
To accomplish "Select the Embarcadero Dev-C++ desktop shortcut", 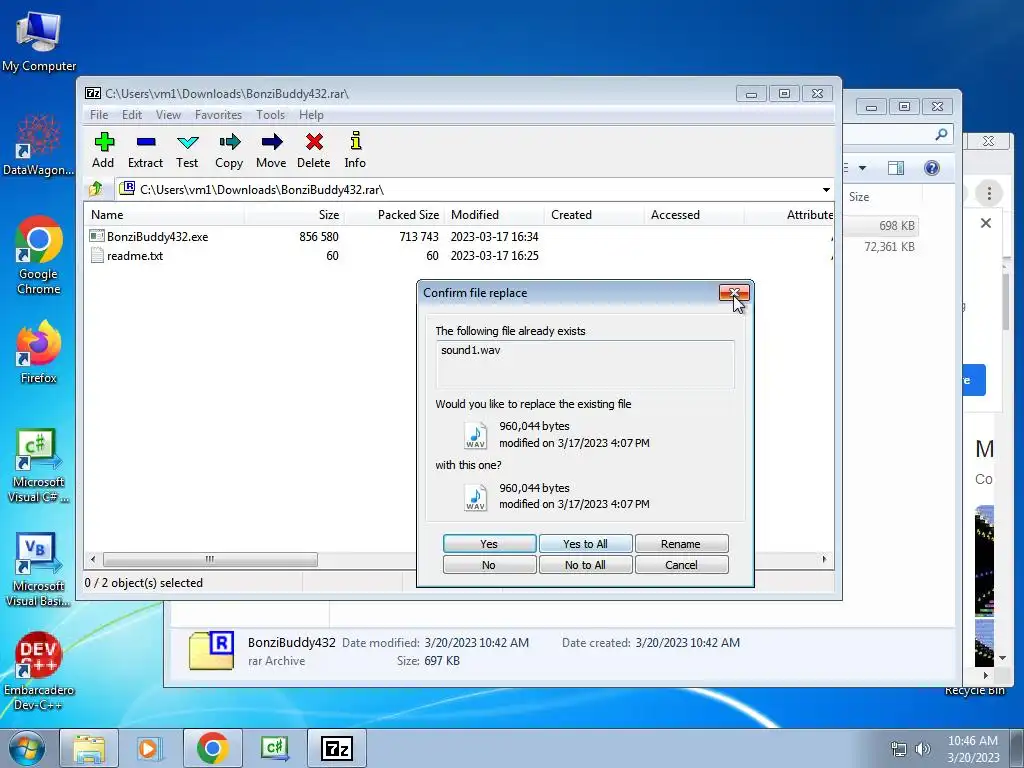I will pos(39,671).
